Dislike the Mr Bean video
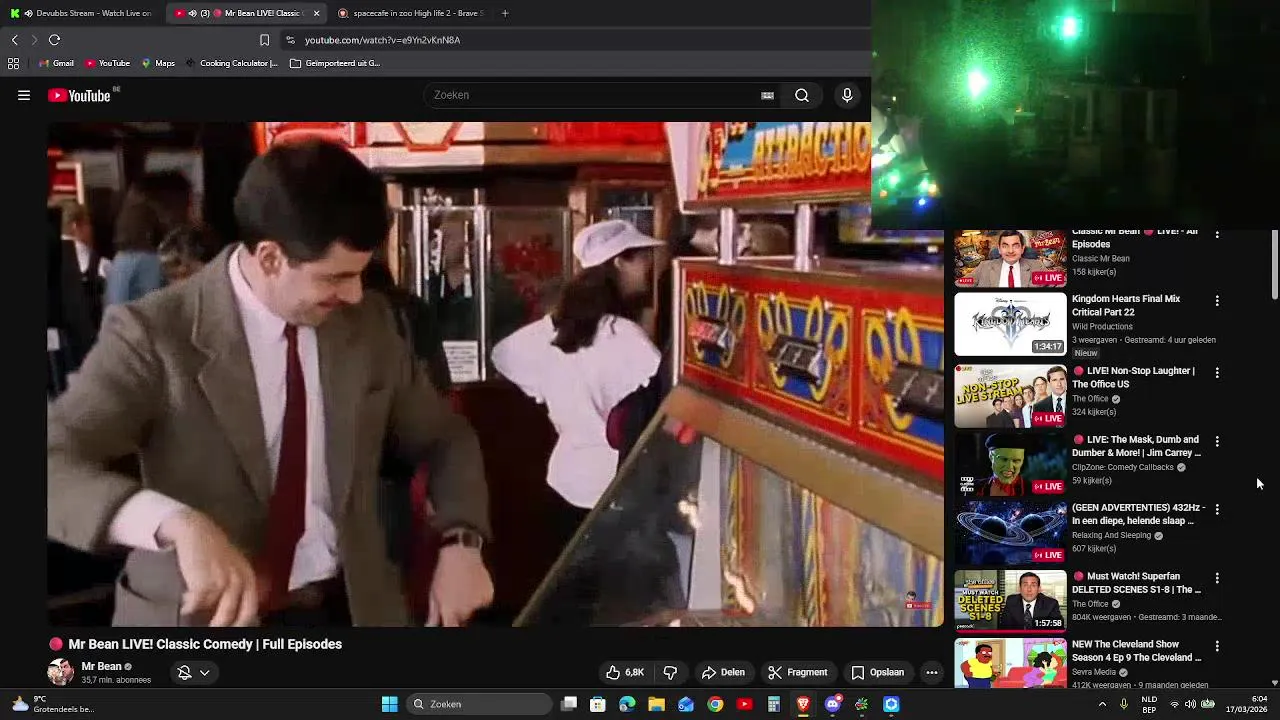 click(x=670, y=672)
